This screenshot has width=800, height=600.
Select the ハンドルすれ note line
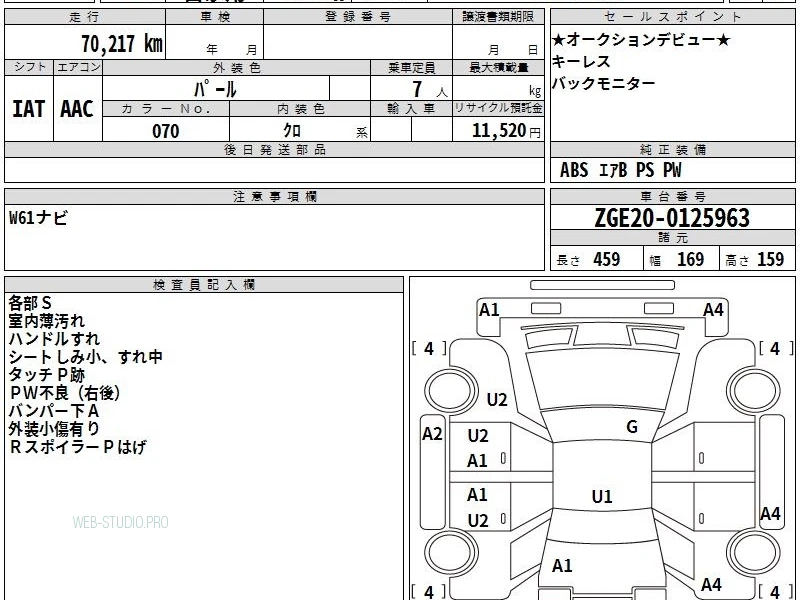54,339
